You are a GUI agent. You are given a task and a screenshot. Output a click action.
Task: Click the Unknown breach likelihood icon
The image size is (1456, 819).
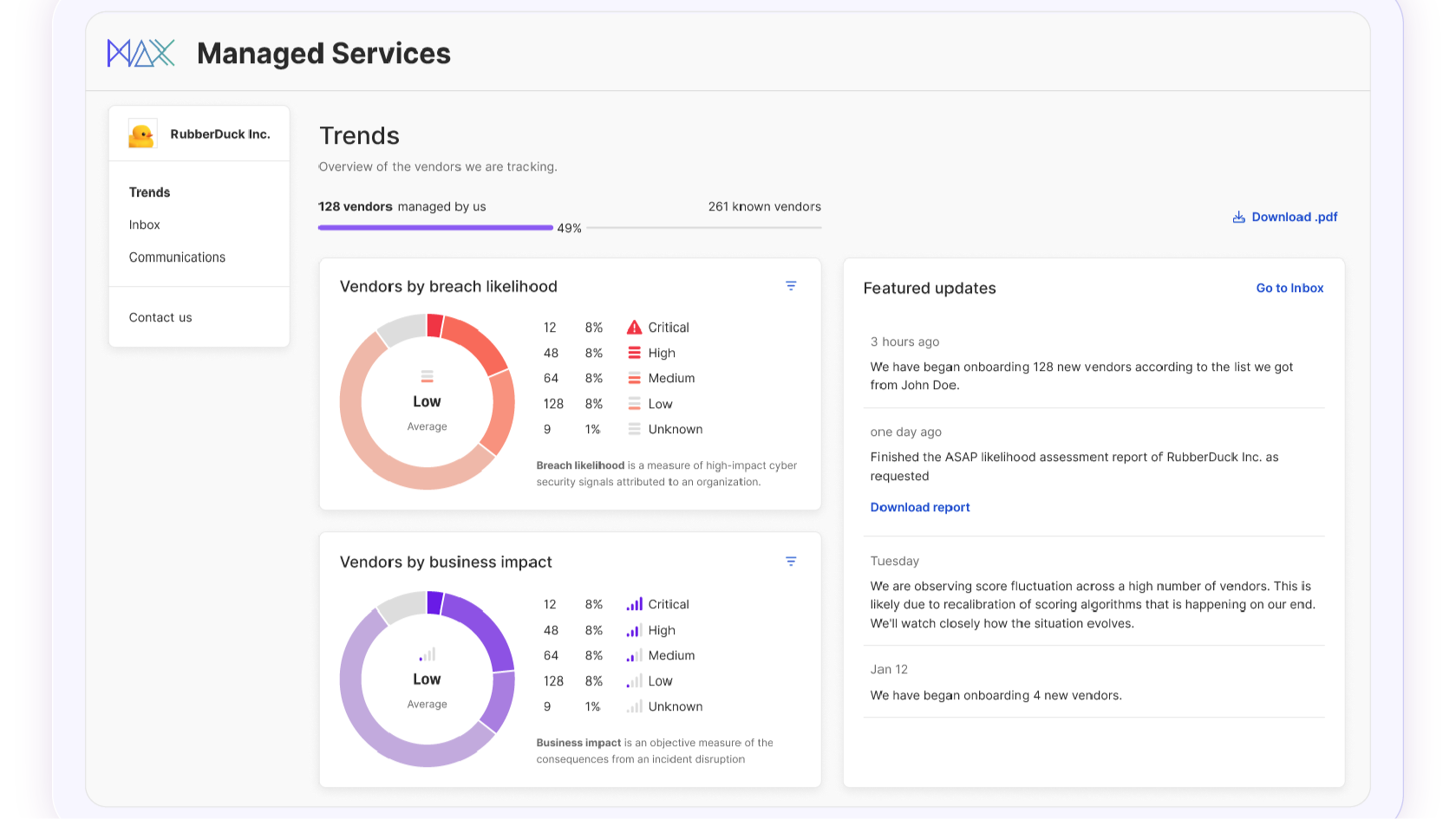pos(634,429)
